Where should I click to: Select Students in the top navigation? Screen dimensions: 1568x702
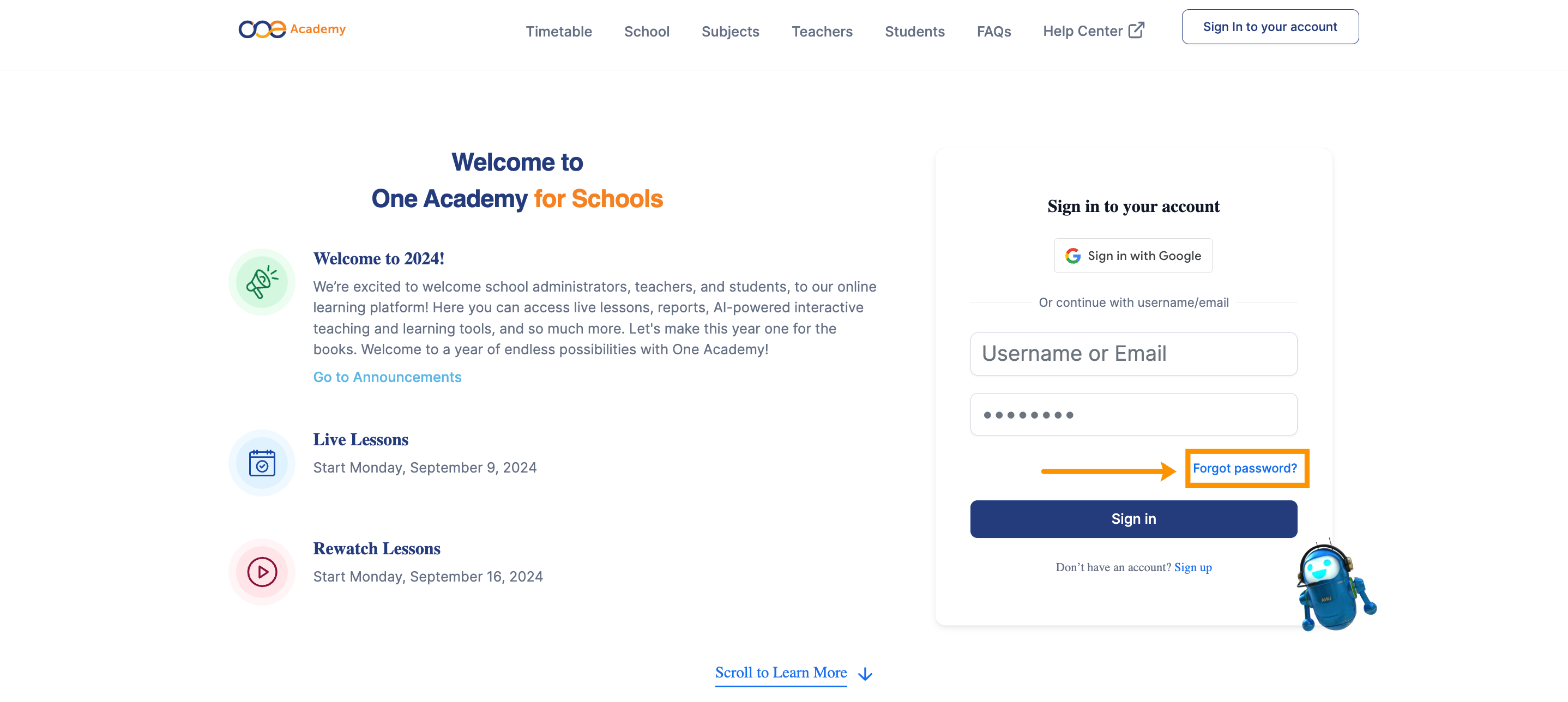click(x=914, y=32)
